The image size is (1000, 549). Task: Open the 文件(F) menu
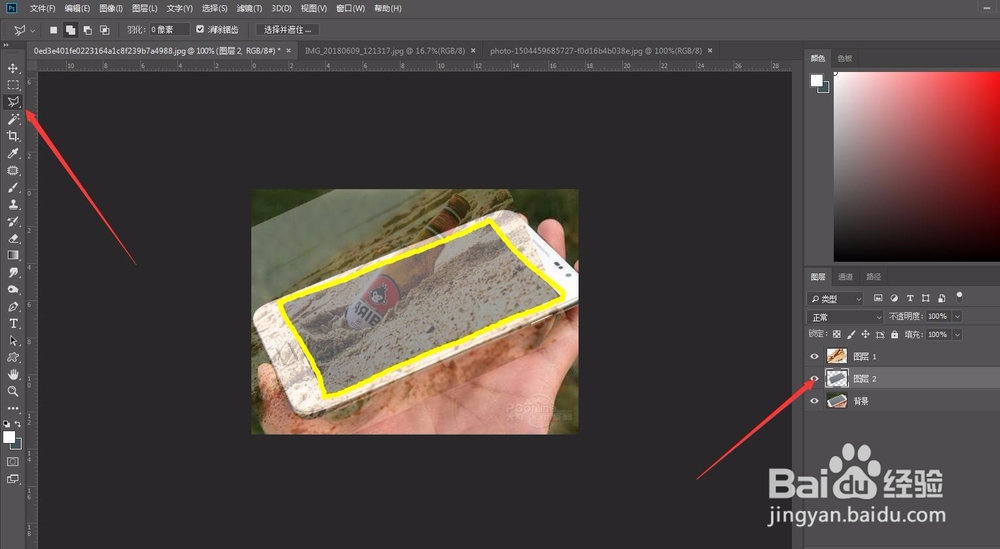tap(42, 8)
